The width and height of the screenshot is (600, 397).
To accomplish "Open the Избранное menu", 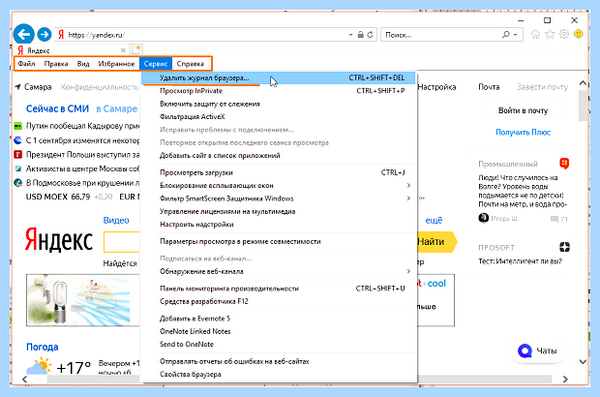I will click(116, 64).
